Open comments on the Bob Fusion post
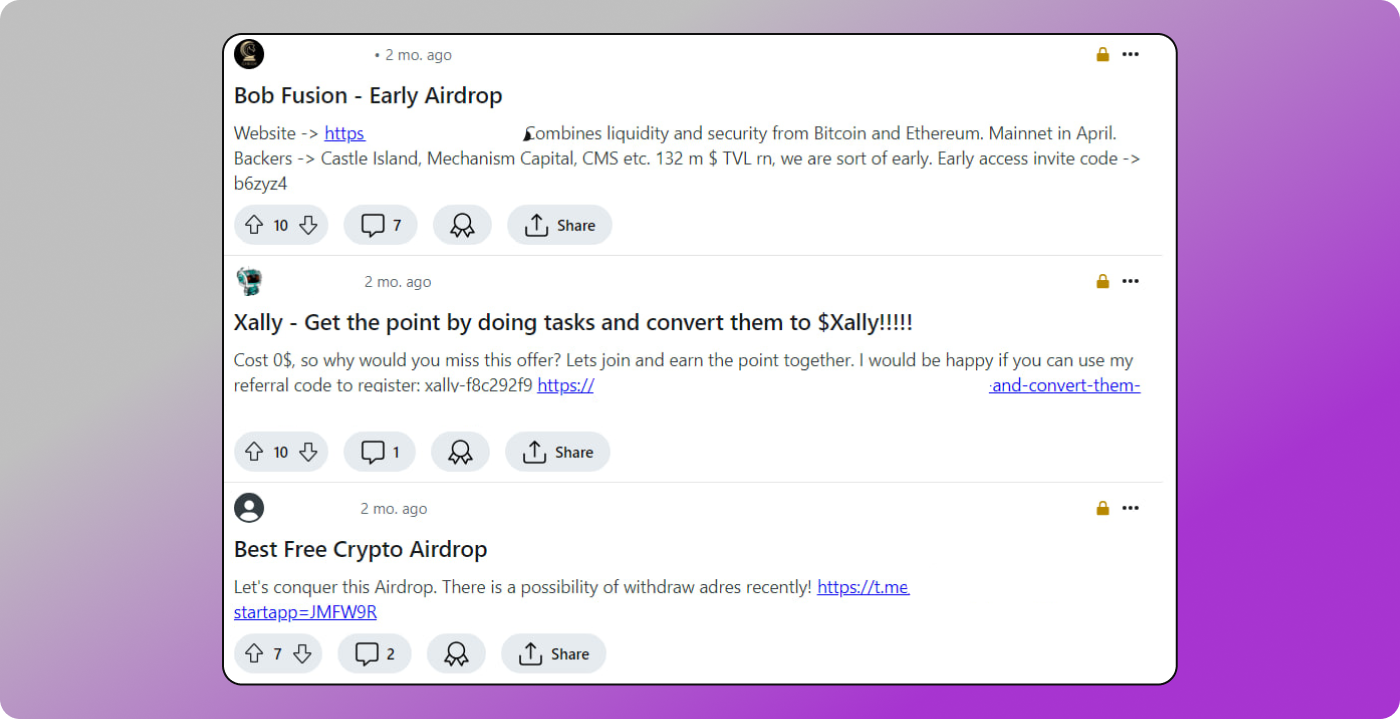1400x719 pixels. coord(380,226)
